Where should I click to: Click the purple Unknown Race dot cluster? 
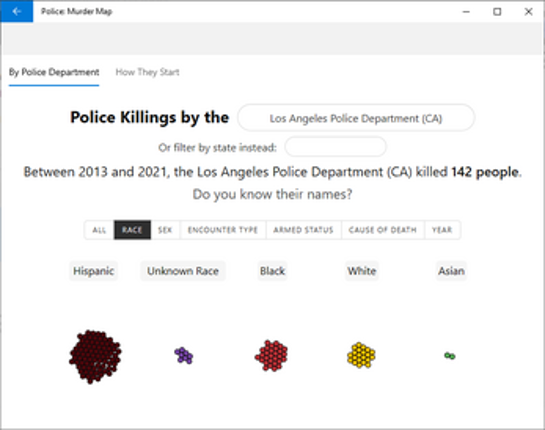(x=184, y=355)
